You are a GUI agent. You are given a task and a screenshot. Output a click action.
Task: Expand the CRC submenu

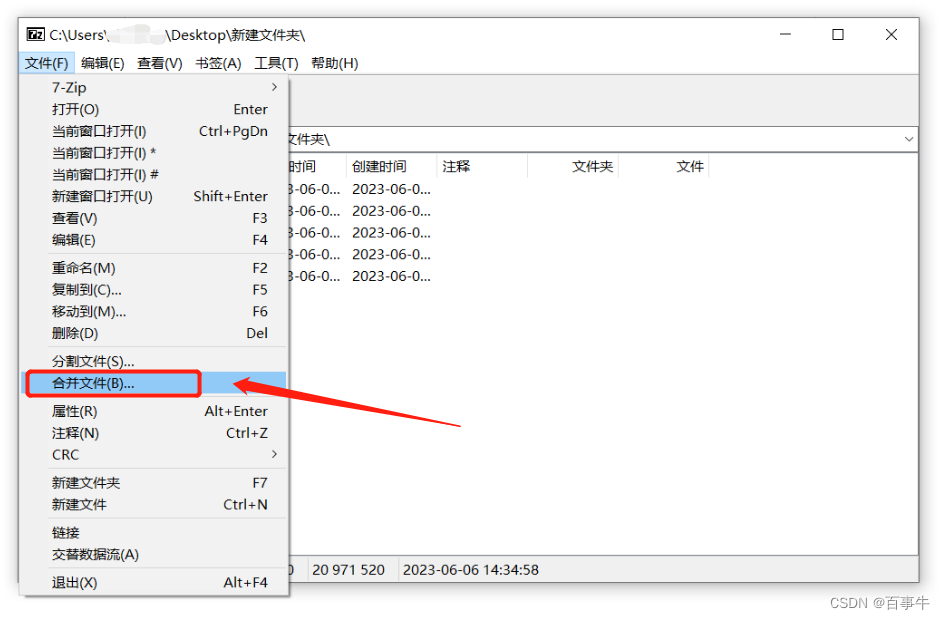154,454
